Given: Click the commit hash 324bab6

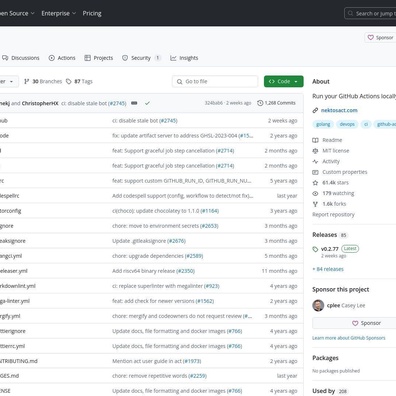Looking at the screenshot, I should [x=213, y=103].
